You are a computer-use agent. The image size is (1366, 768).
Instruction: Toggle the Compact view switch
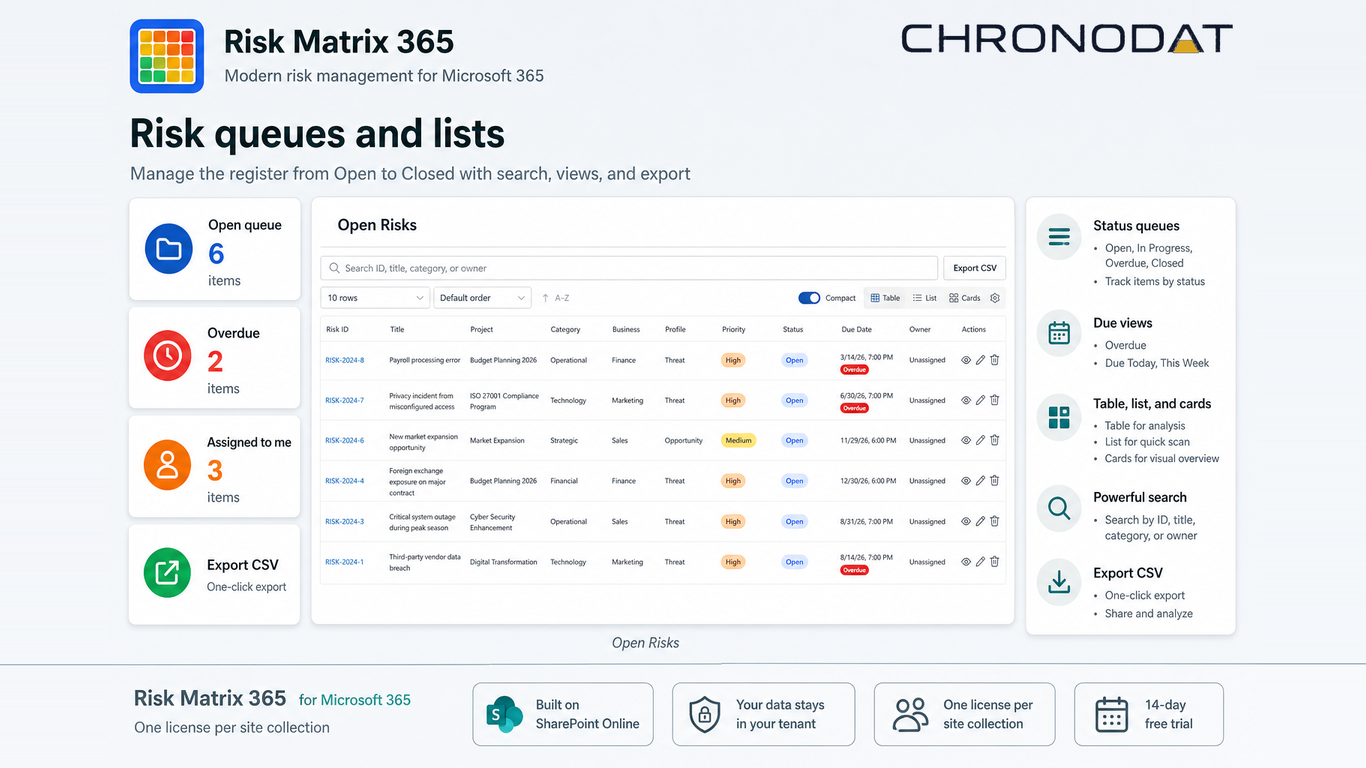[809, 298]
